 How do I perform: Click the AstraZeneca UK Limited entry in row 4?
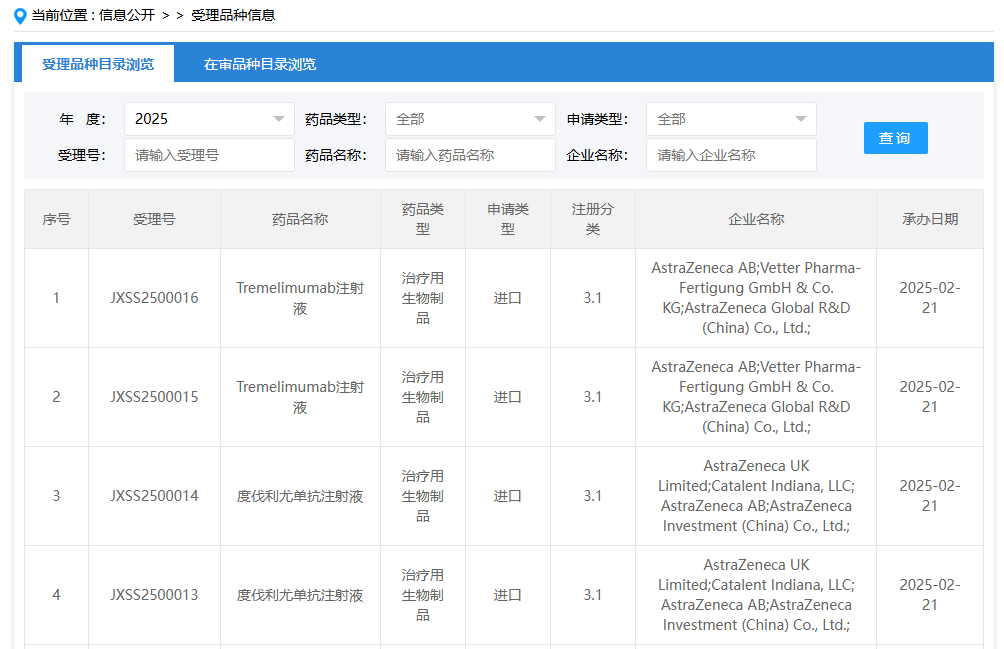[756, 594]
